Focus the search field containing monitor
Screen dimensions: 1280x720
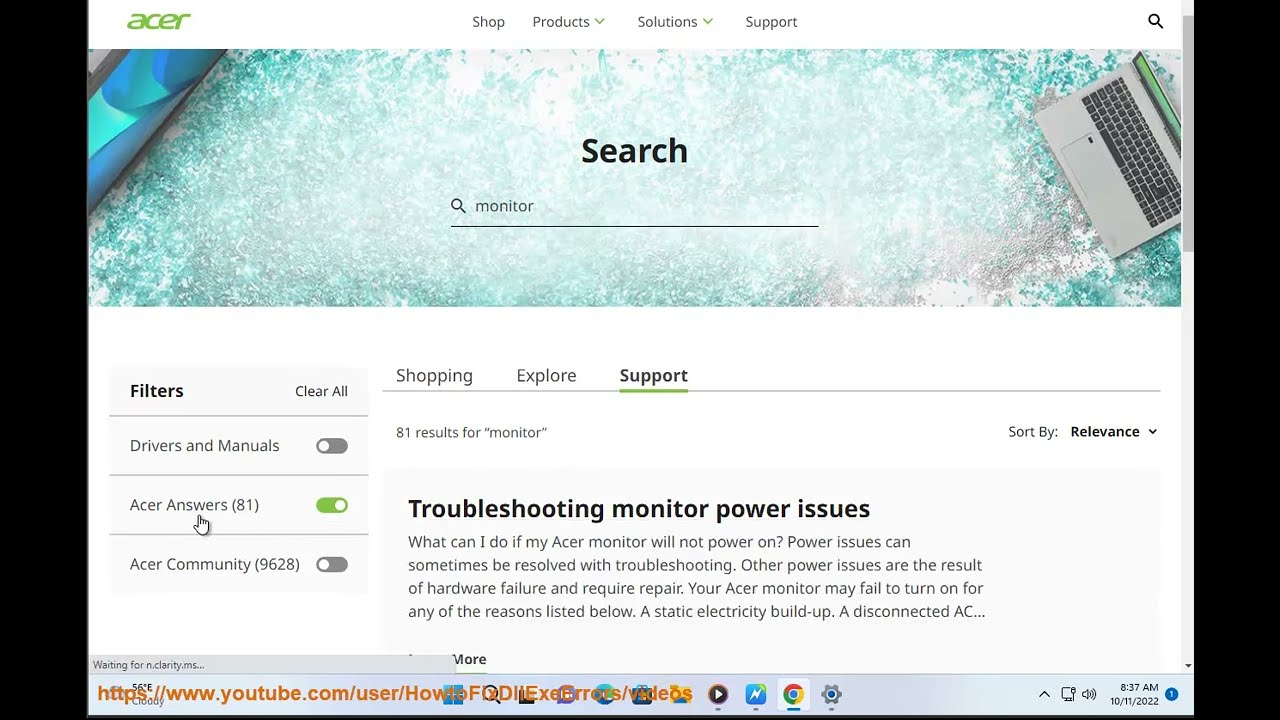[x=634, y=206]
